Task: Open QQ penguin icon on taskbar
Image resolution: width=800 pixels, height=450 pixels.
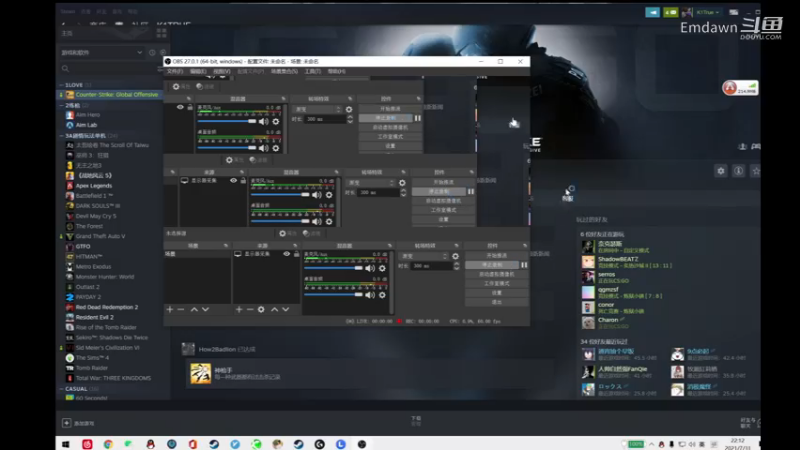Action: [x=151, y=444]
